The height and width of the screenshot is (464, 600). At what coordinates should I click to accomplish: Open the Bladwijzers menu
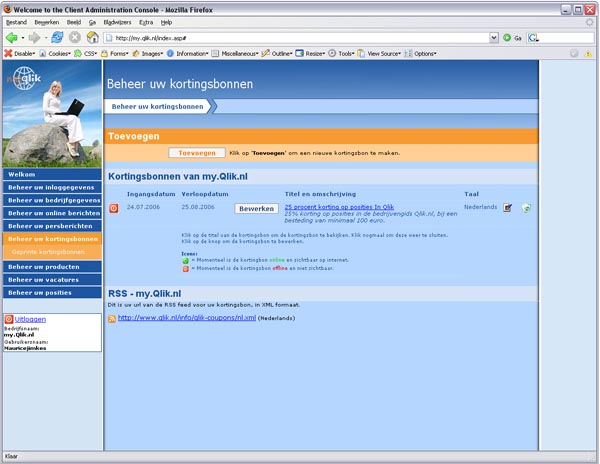[x=118, y=21]
